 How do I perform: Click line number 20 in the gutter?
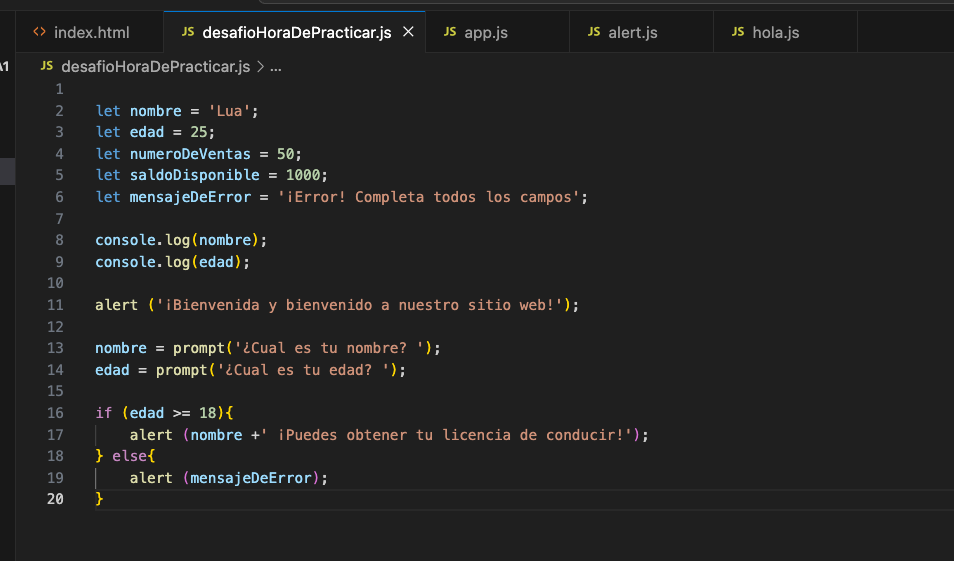[55, 499]
